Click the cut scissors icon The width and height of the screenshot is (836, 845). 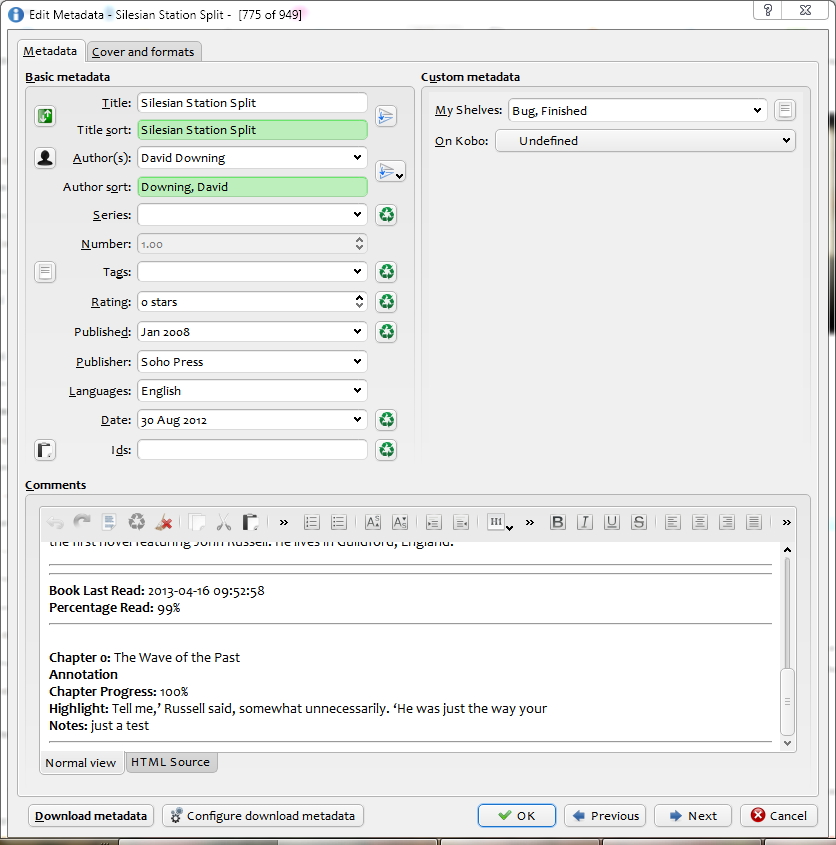click(224, 522)
